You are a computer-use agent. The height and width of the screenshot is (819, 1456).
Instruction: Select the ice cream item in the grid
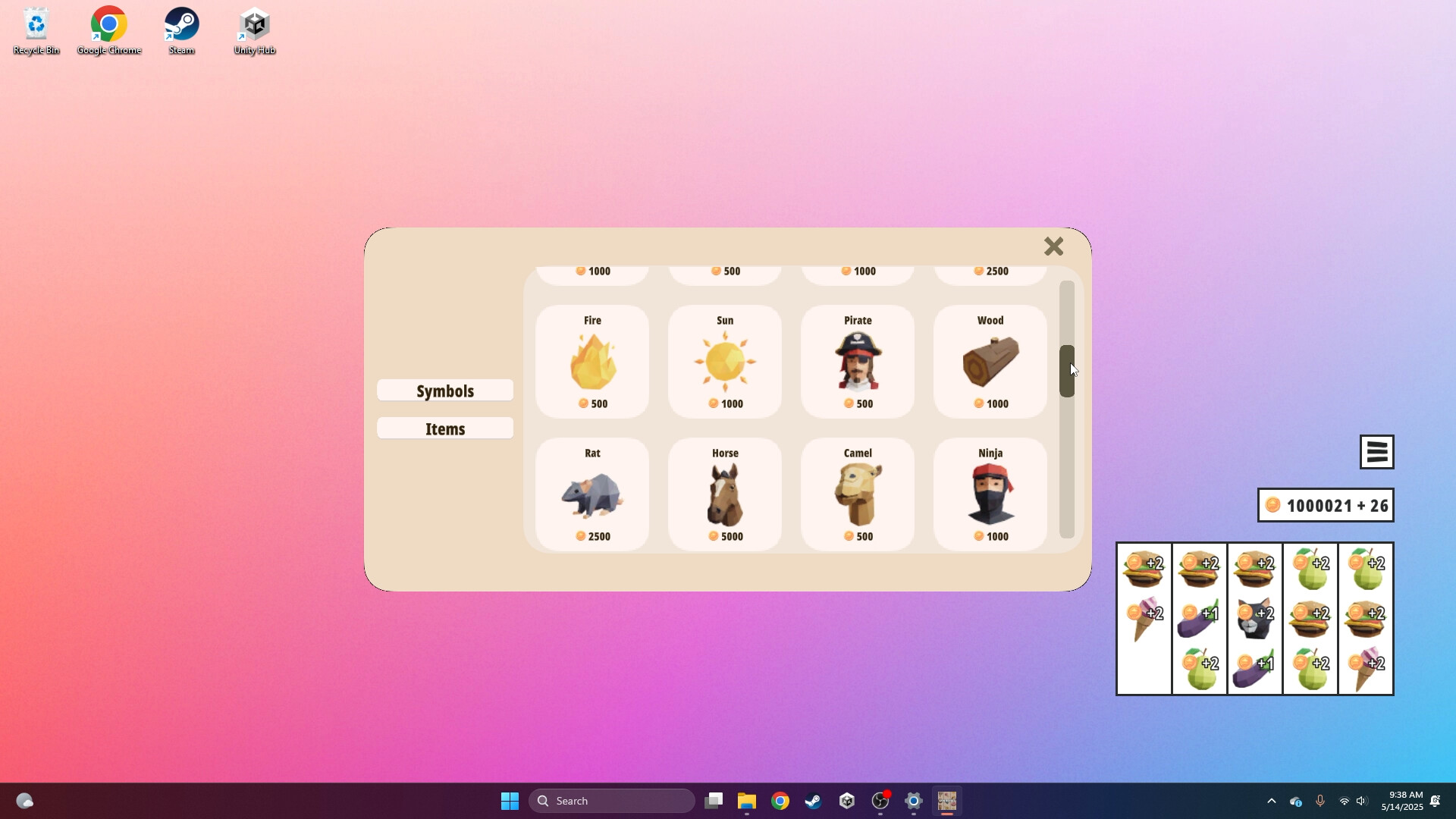coord(1143,616)
